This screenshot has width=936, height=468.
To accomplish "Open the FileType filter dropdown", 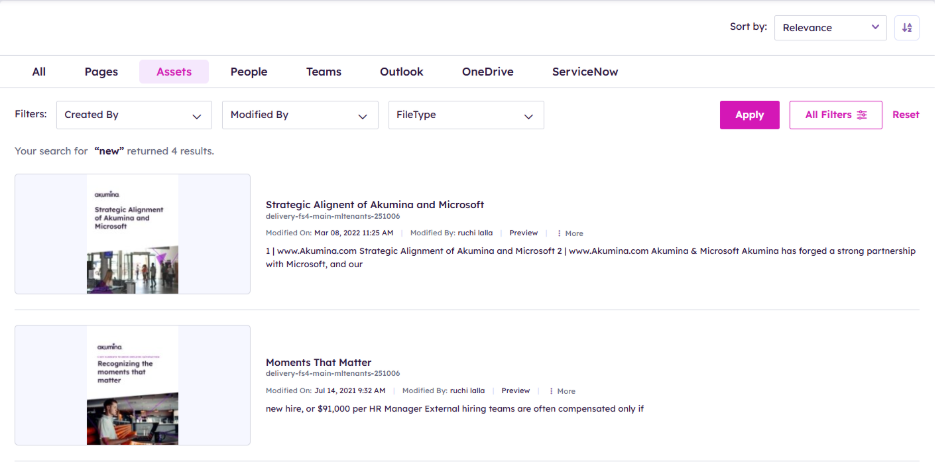I will pyautogui.click(x=466, y=115).
